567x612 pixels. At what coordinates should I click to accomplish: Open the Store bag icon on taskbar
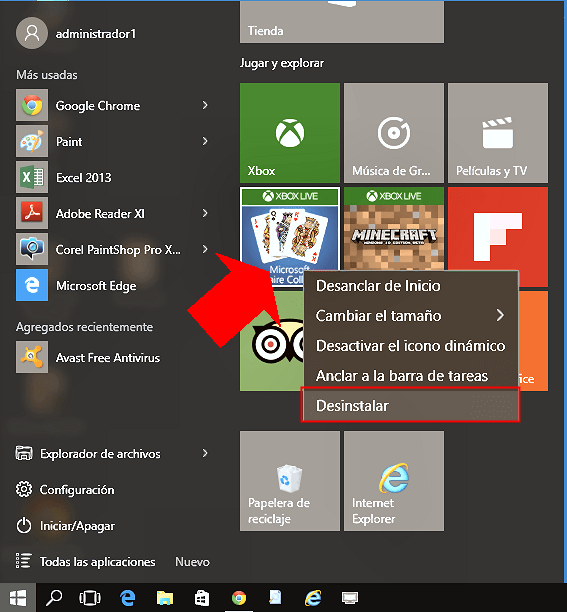202,598
